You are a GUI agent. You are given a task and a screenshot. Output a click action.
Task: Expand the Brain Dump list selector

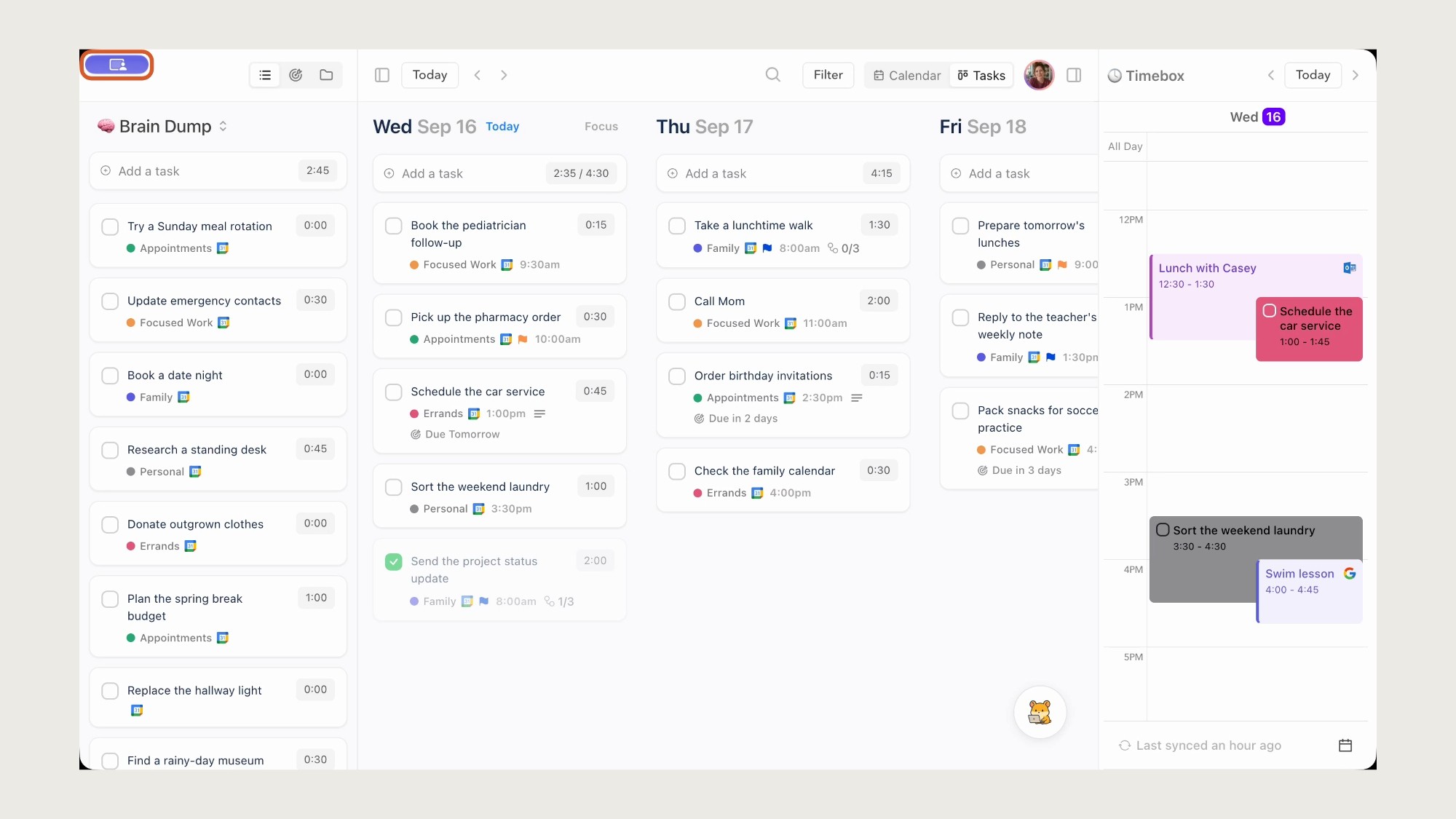point(223,127)
